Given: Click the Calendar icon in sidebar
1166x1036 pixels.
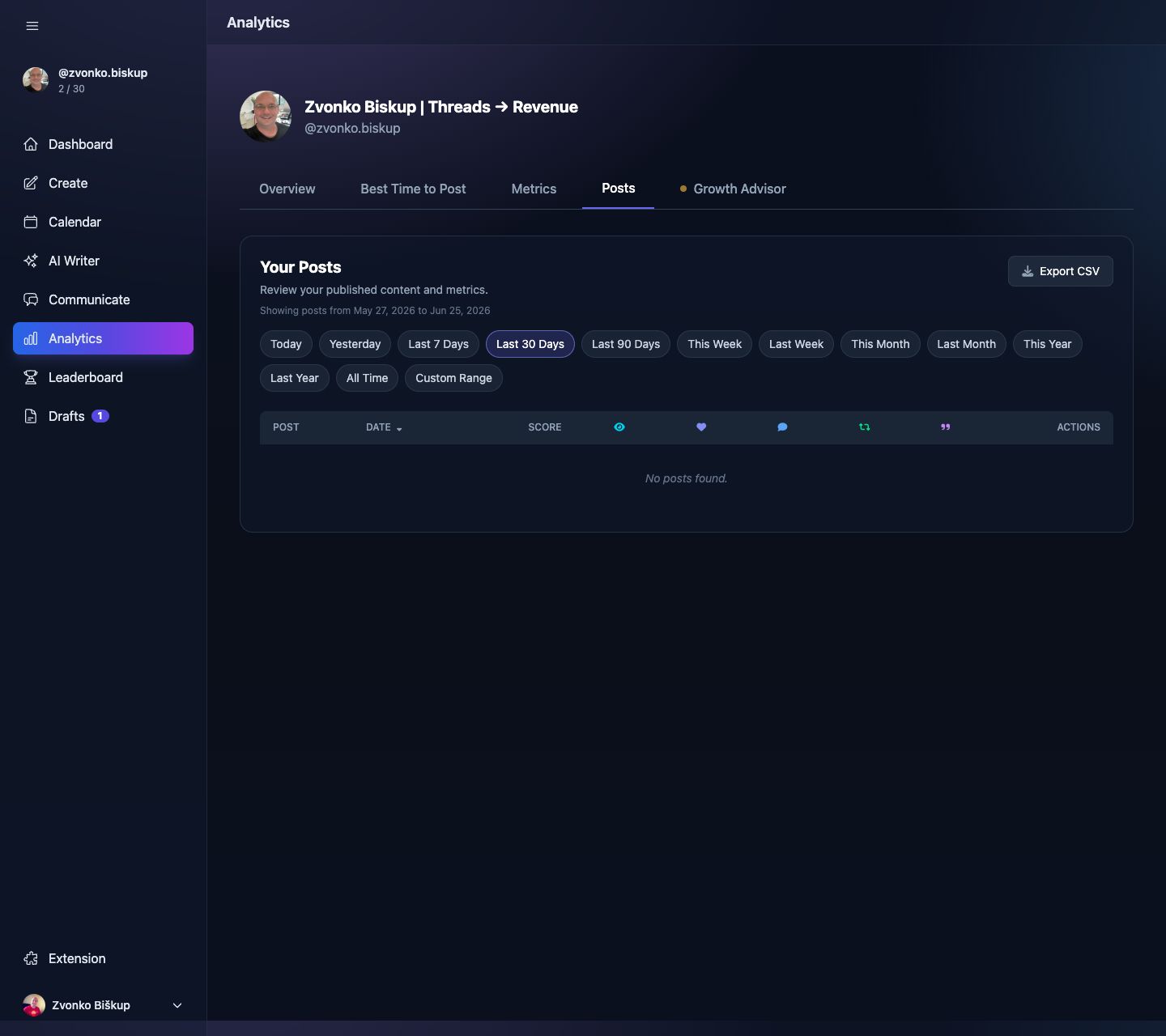Looking at the screenshot, I should coord(31,222).
